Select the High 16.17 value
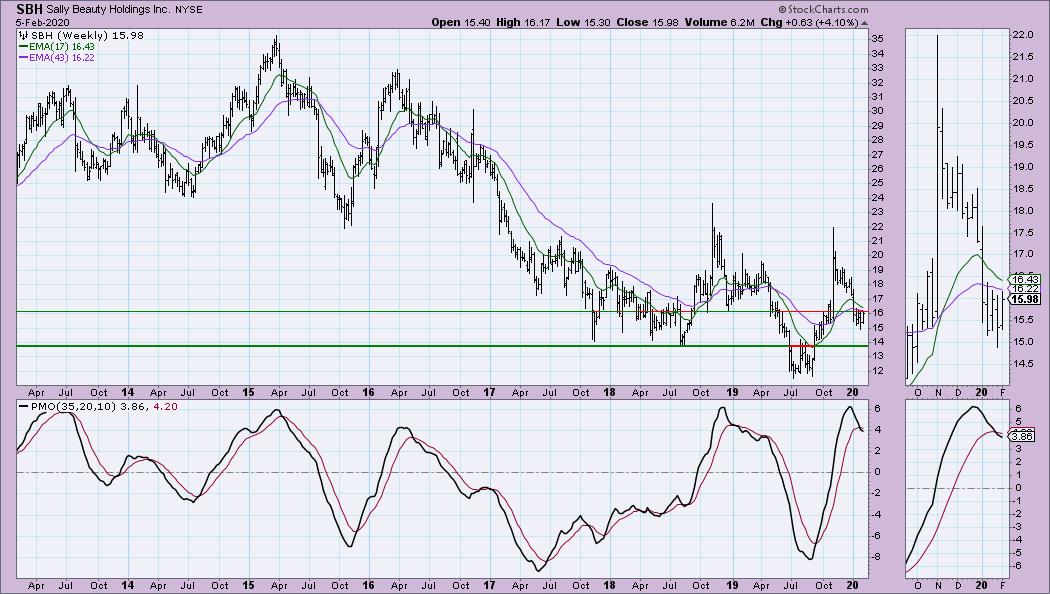 [x=523, y=22]
